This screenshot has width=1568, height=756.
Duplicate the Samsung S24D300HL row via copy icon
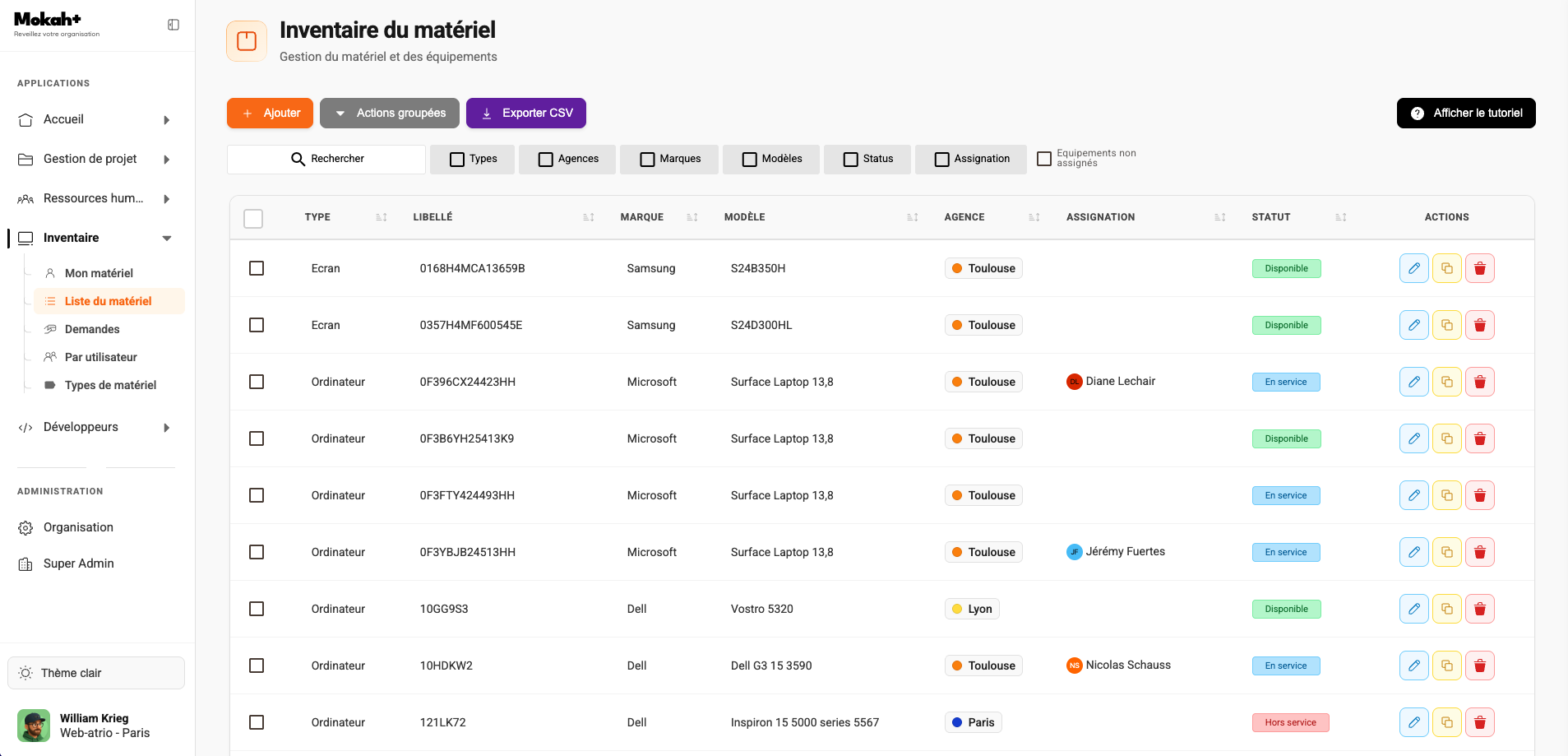[1446, 325]
